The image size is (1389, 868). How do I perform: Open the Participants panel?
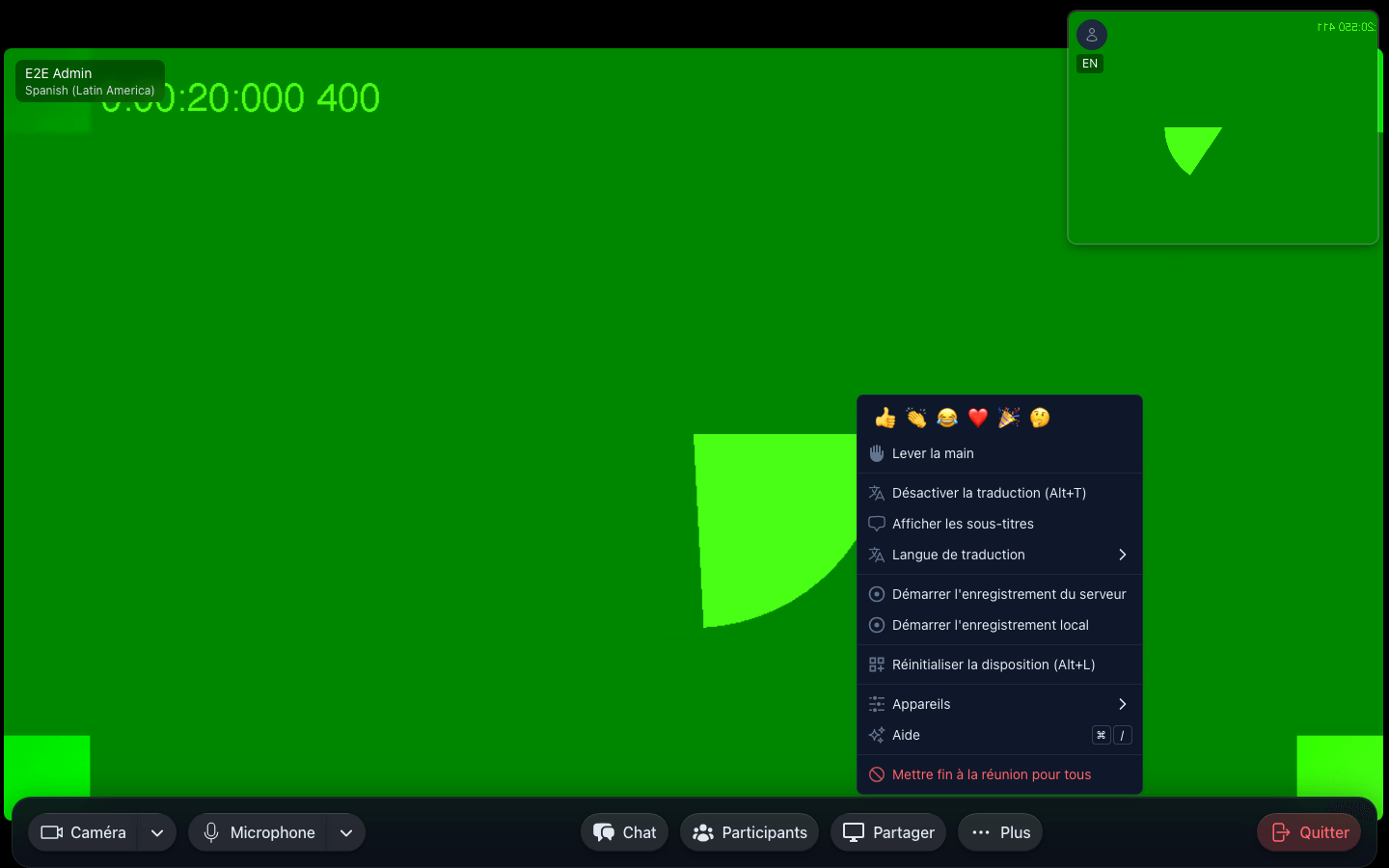pos(749,832)
